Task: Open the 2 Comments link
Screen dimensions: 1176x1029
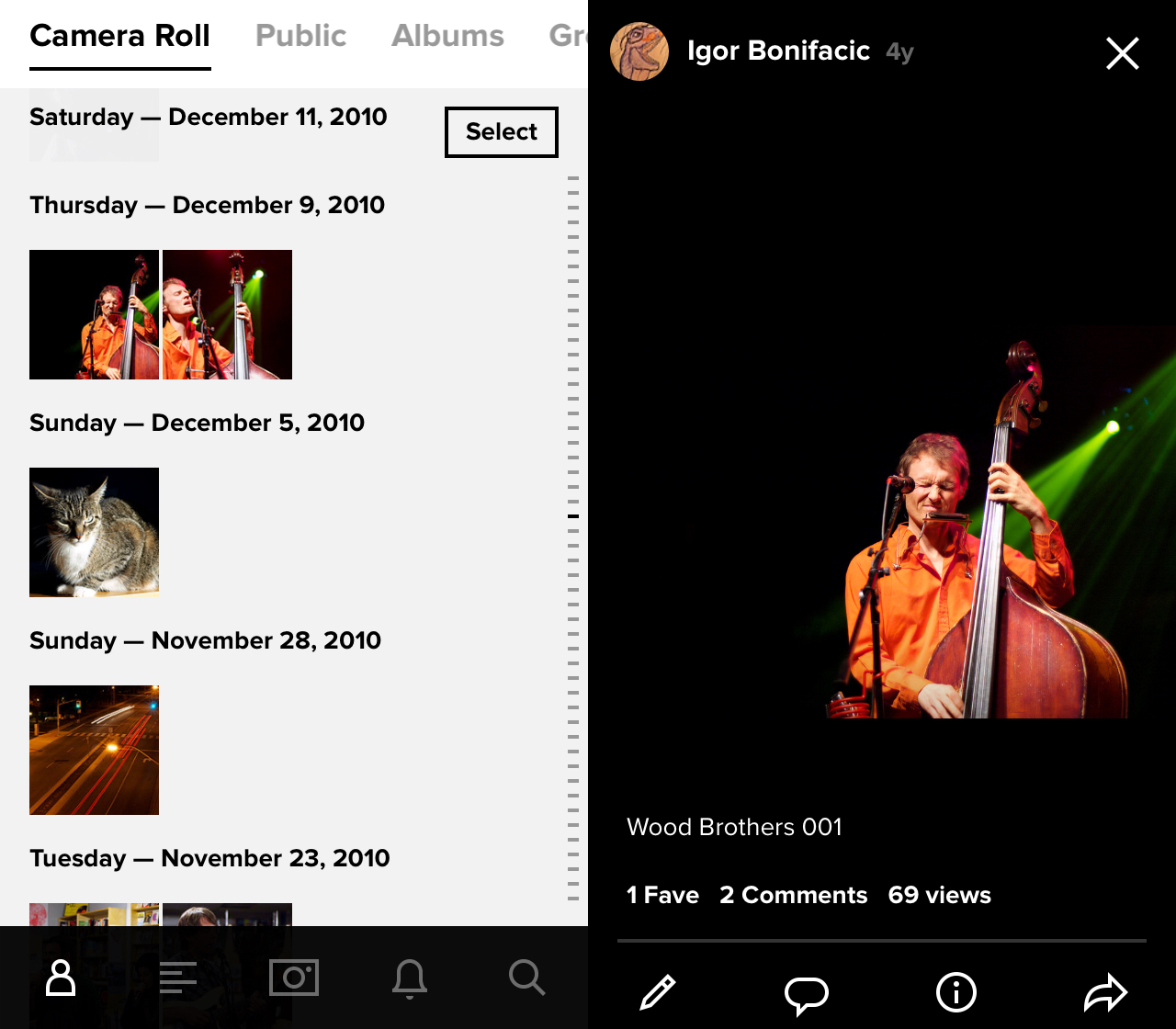Action: [793, 895]
